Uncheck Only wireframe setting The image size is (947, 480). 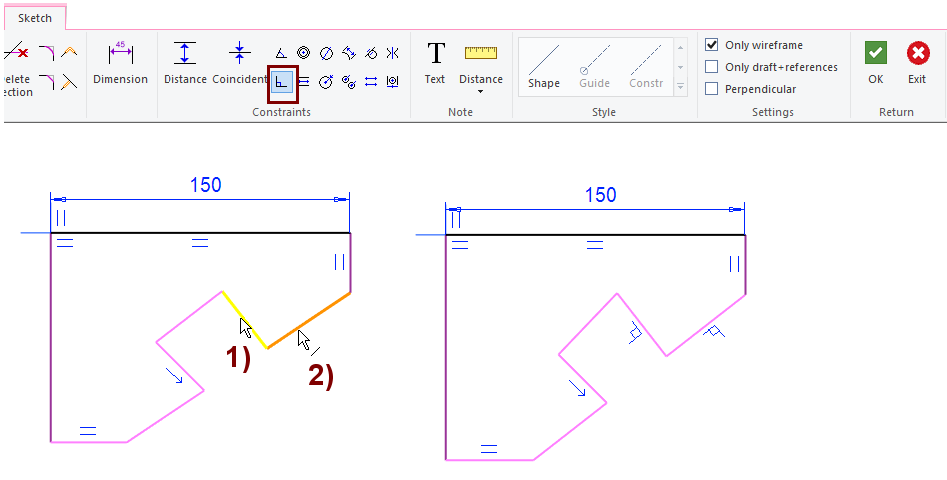[712, 45]
